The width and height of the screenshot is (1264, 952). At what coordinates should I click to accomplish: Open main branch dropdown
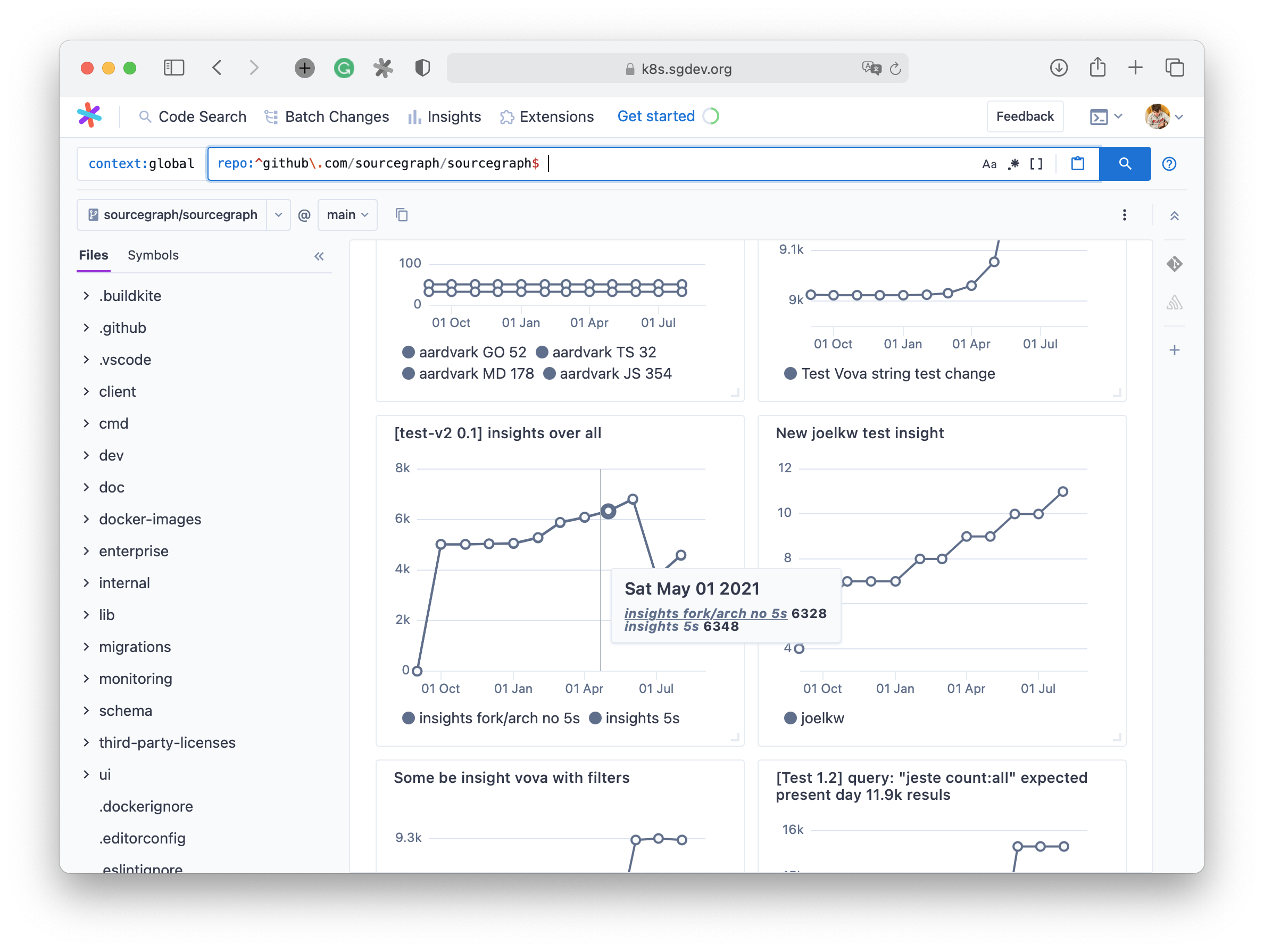pyautogui.click(x=347, y=215)
